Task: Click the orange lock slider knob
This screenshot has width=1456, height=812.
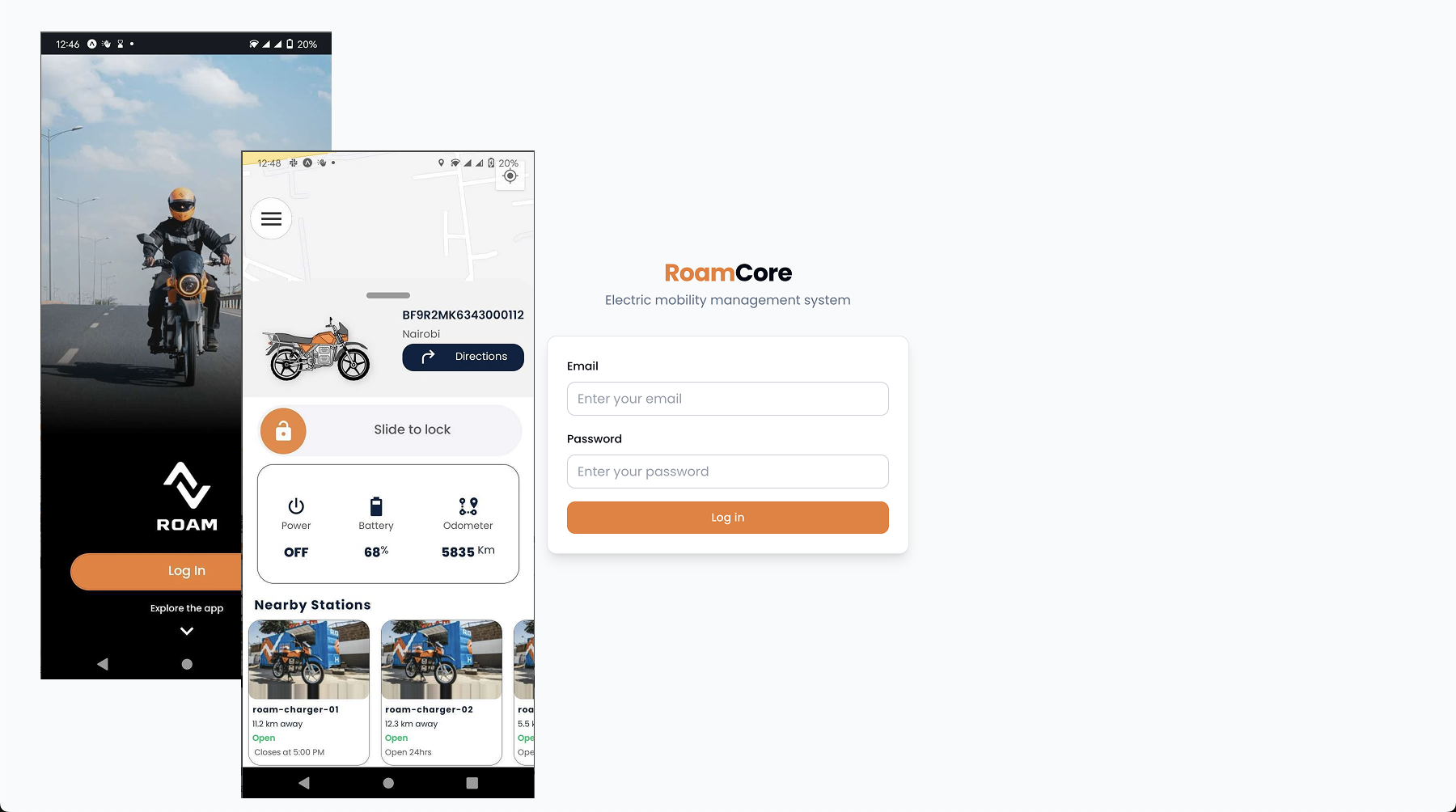Action: click(x=283, y=430)
